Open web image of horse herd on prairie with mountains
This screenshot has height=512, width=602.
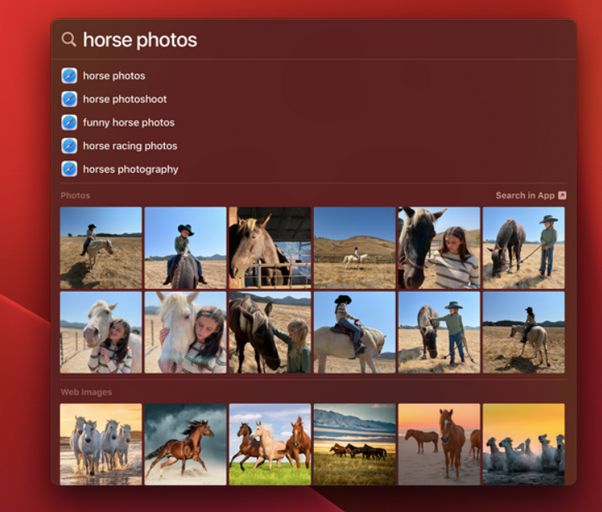point(355,444)
